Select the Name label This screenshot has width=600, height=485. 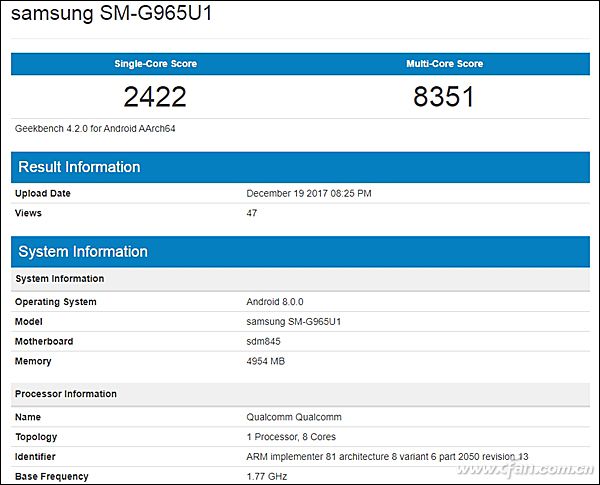(28, 417)
